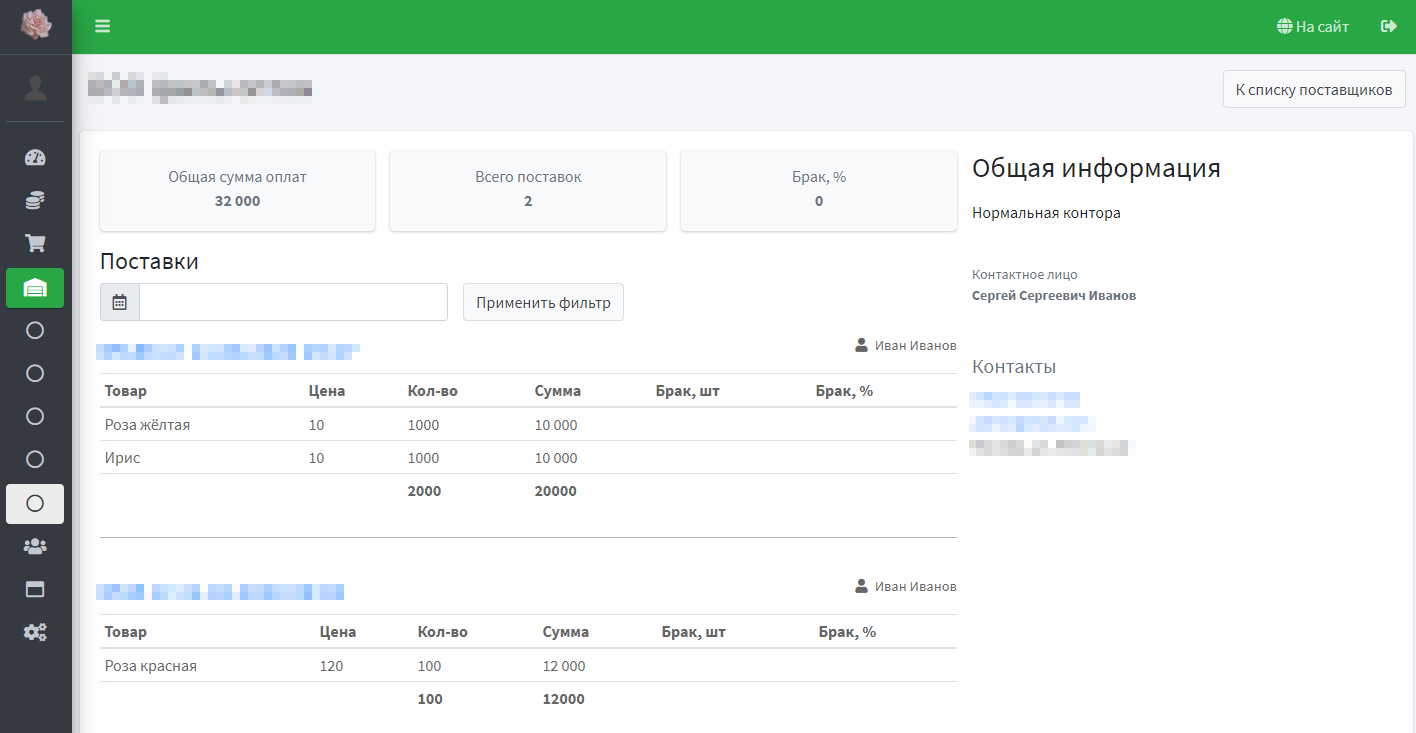Viewport: 1416px width, 733px height.
Task: Open the shopping cart sidebar icon
Action: (x=35, y=244)
